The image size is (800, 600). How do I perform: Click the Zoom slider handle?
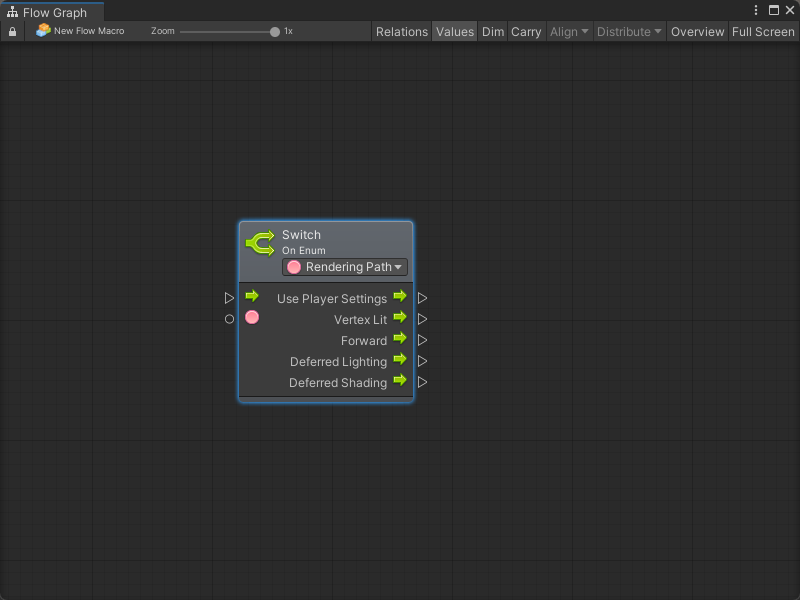(x=275, y=32)
